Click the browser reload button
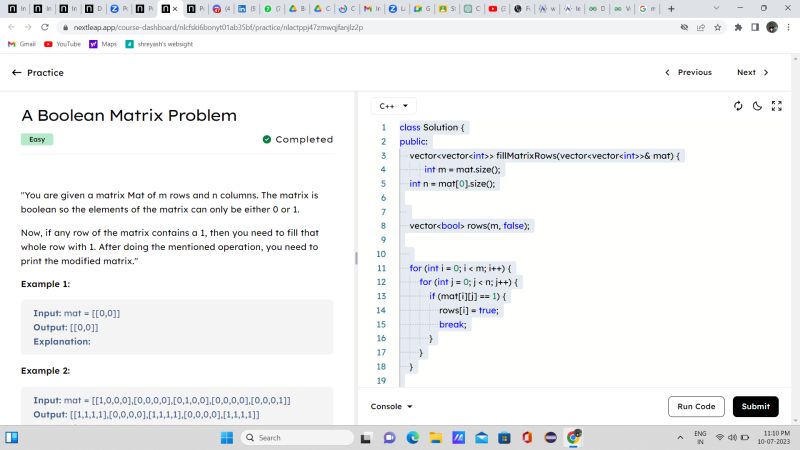Viewport: 800px width, 450px height. (x=44, y=27)
